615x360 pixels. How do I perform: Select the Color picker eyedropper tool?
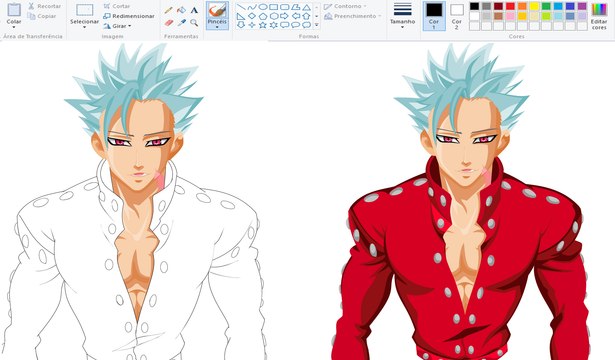click(x=181, y=23)
